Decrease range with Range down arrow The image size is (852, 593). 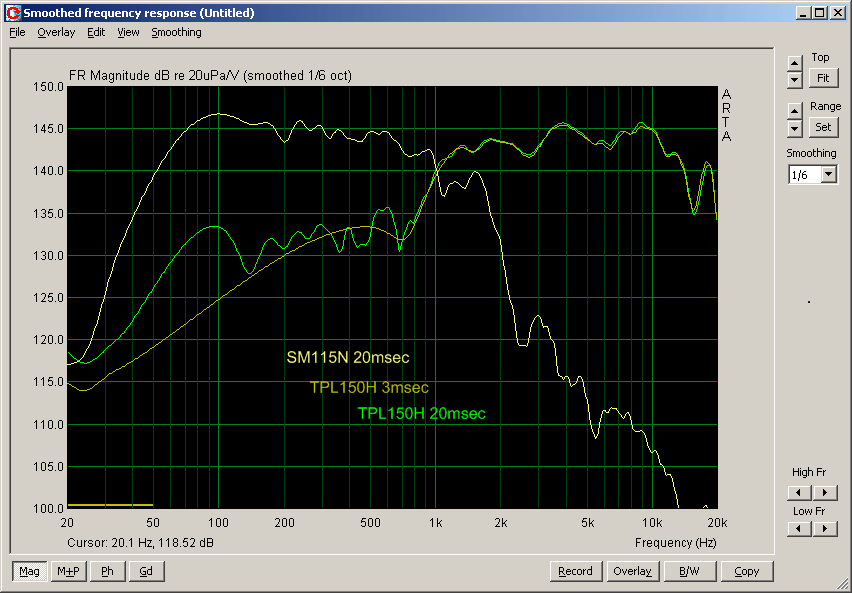click(x=794, y=129)
